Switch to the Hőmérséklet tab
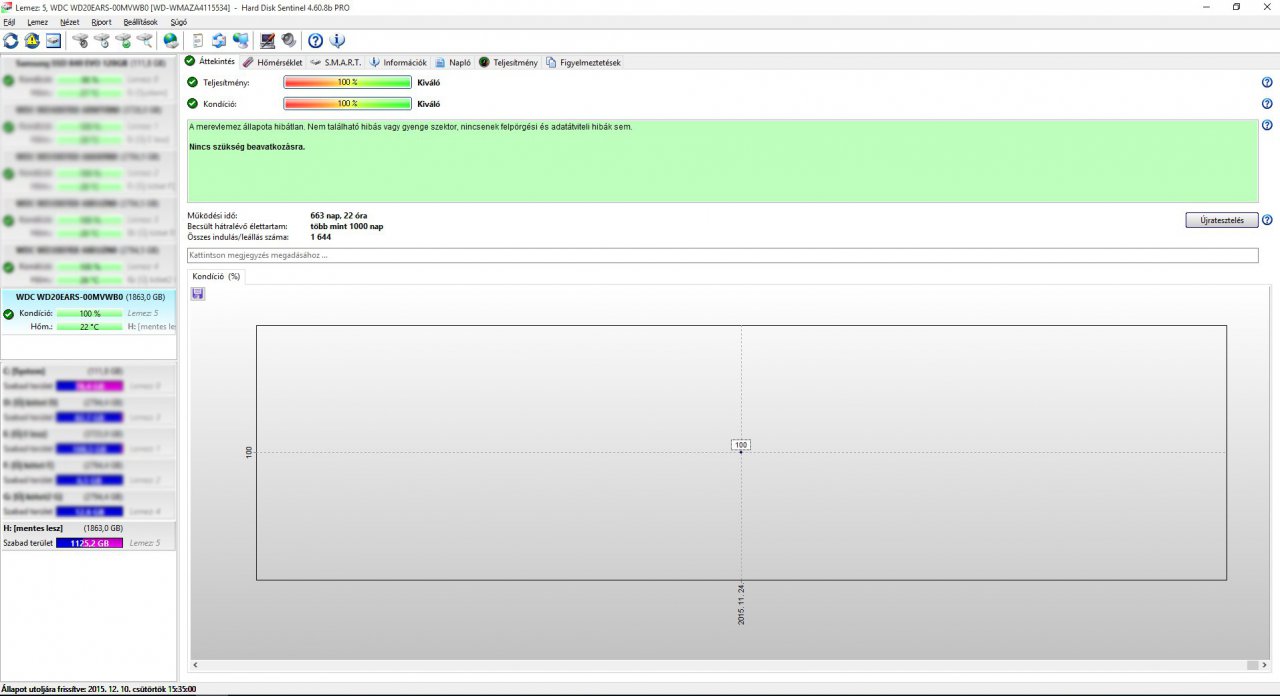Viewport: 1280px width, 696px height. (x=272, y=62)
